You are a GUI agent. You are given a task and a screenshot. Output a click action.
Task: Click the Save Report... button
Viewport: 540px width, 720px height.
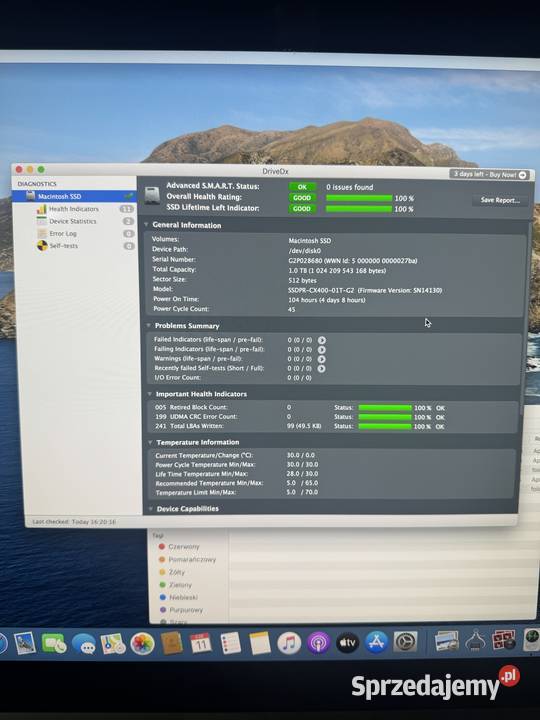(x=500, y=200)
